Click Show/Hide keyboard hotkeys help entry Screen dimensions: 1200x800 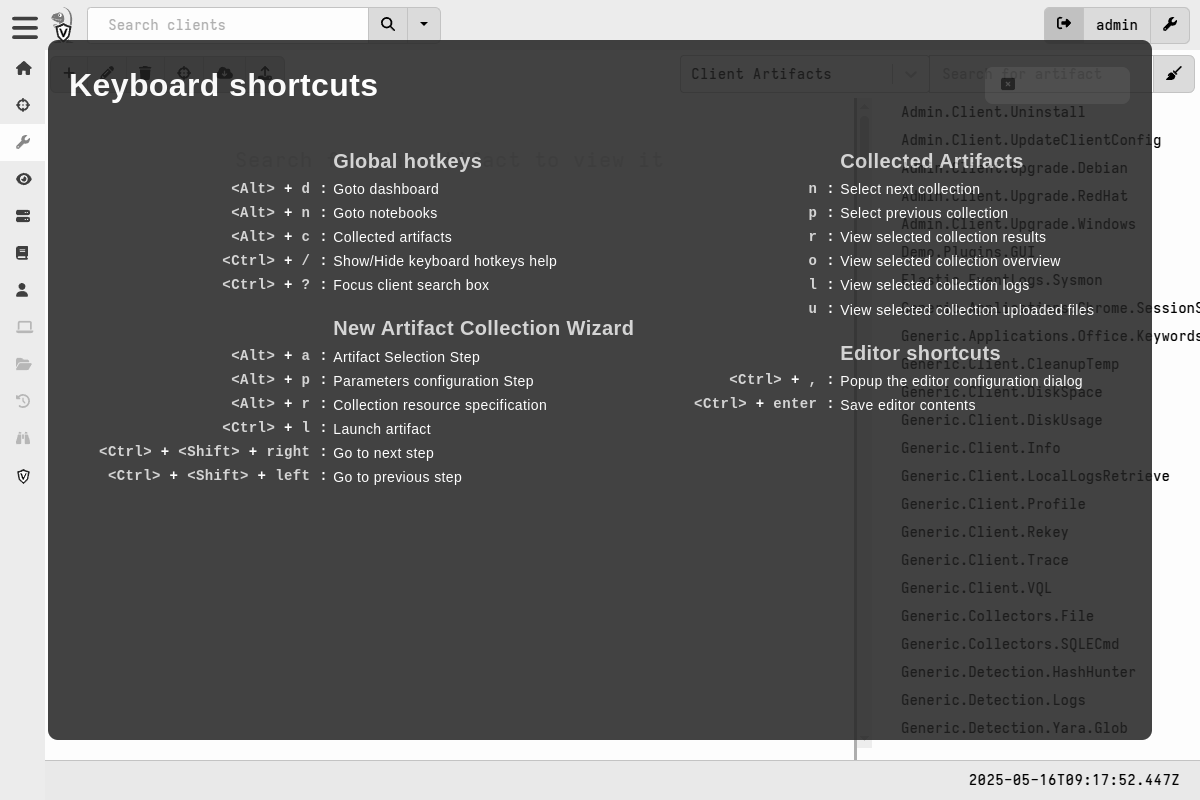click(445, 261)
